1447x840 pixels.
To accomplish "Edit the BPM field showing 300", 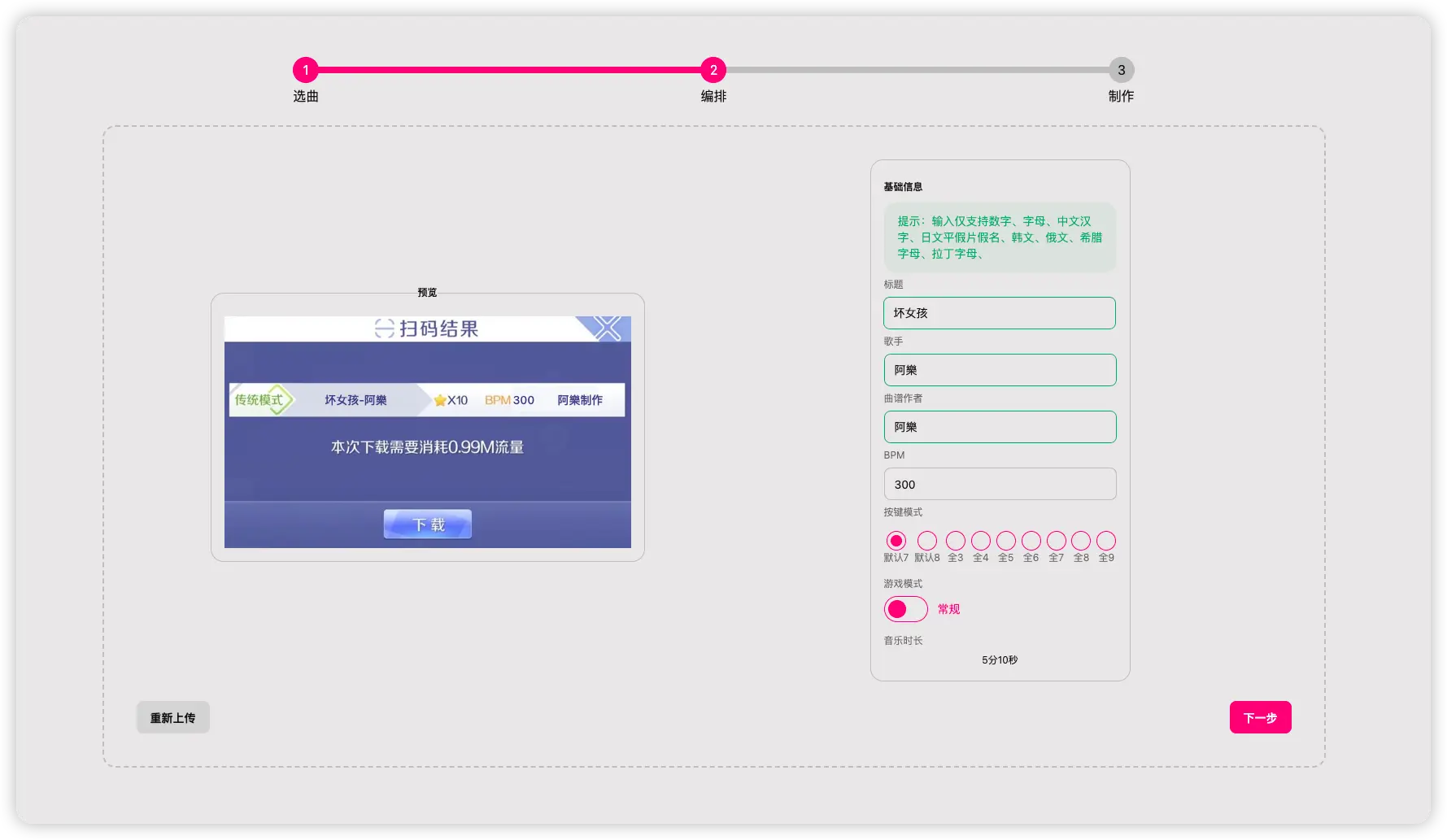I will [x=1000, y=484].
